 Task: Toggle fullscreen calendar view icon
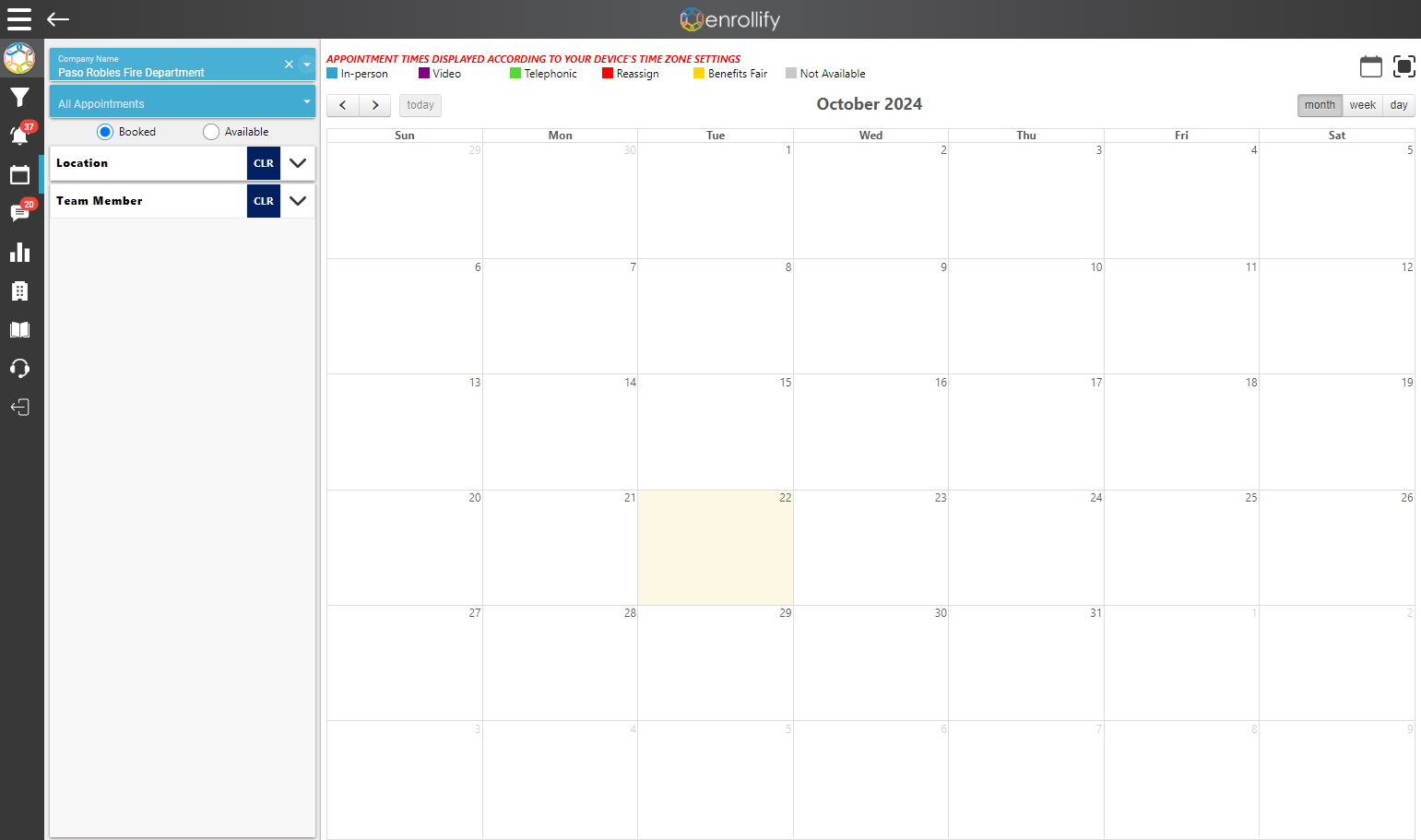coord(1404,66)
